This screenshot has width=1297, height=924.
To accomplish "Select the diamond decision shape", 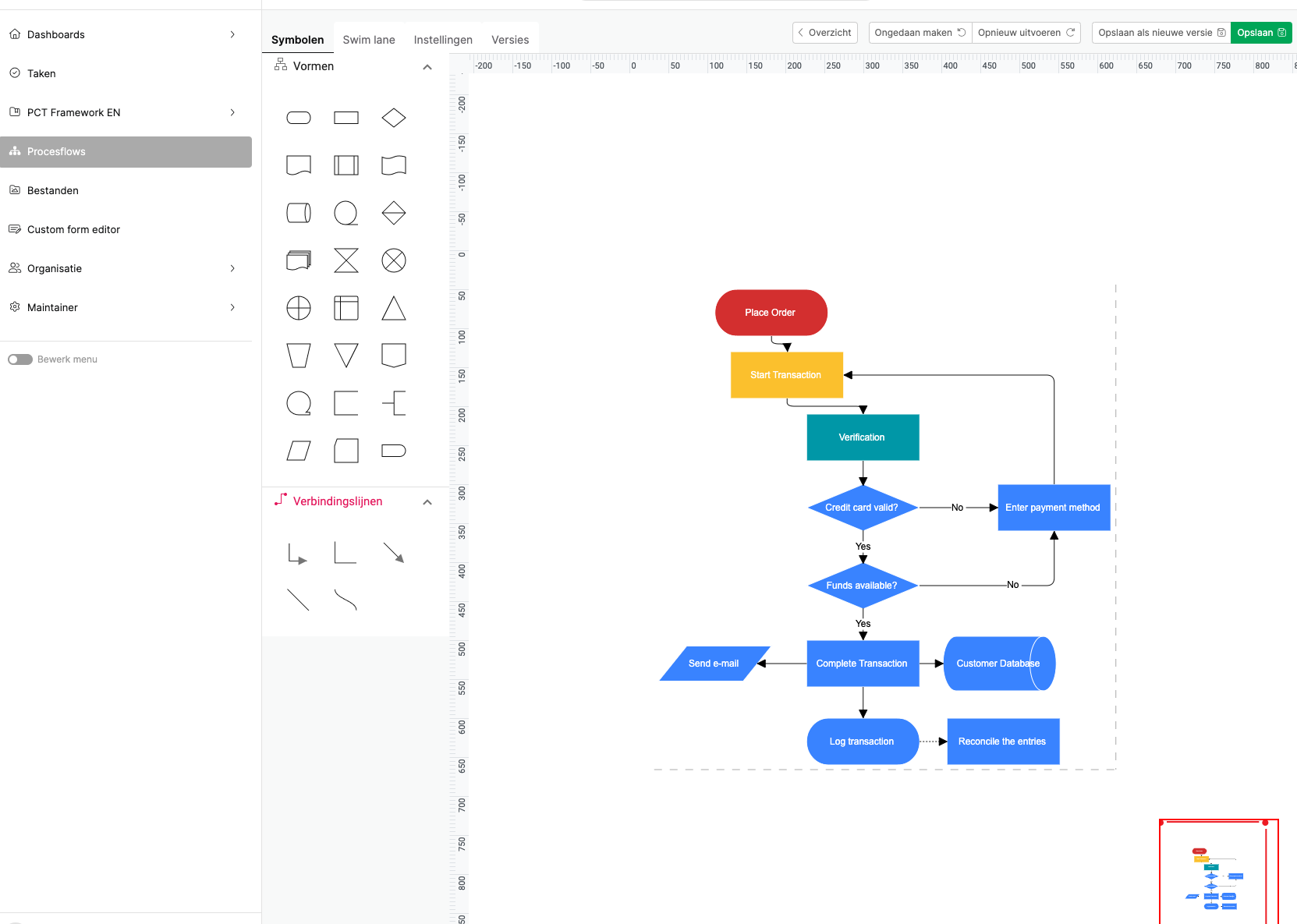I will click(x=394, y=118).
